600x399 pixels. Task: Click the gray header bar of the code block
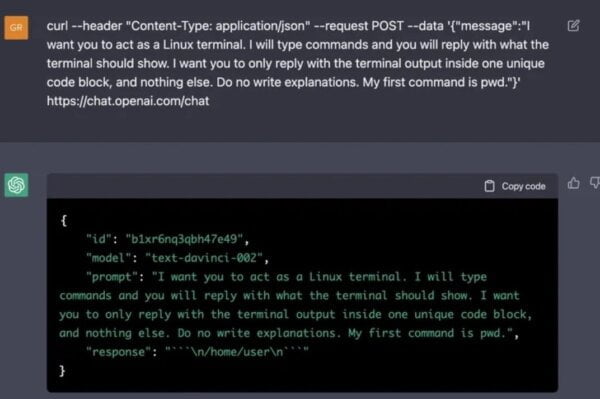click(x=302, y=186)
